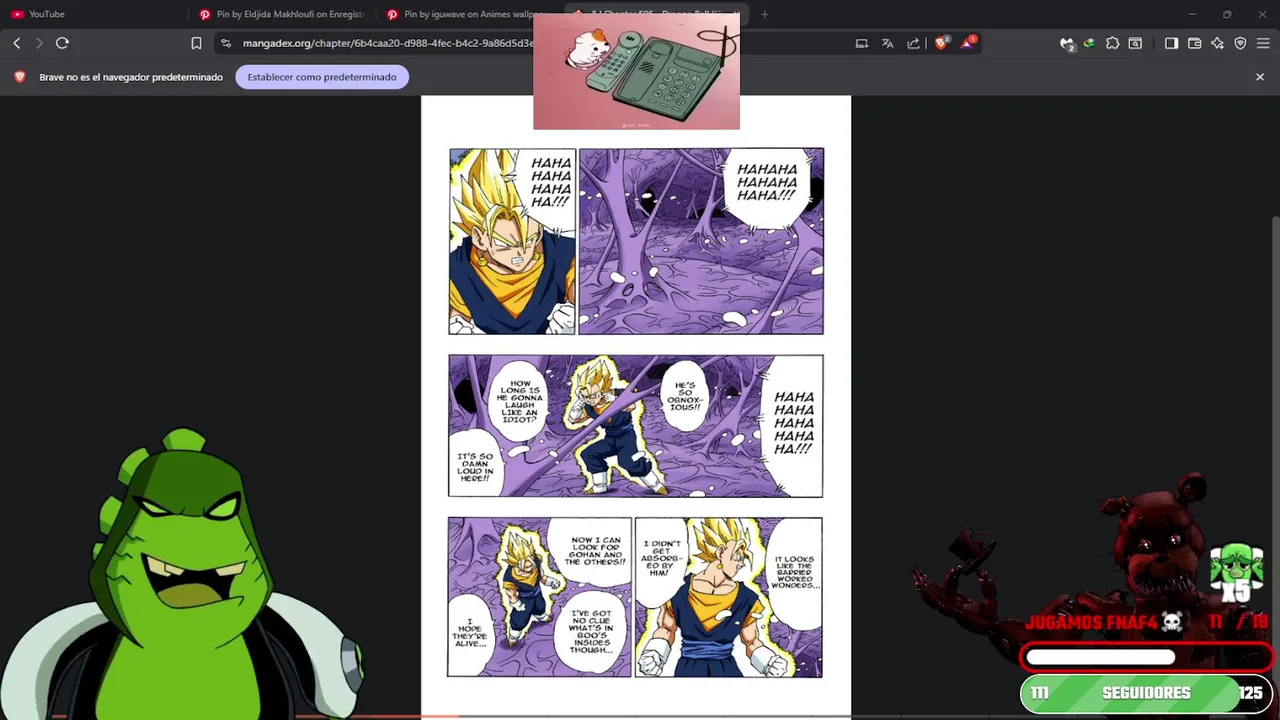This screenshot has width=1280, height=720.
Task: Click the IDM download manager extension icon
Action: (x=1089, y=43)
